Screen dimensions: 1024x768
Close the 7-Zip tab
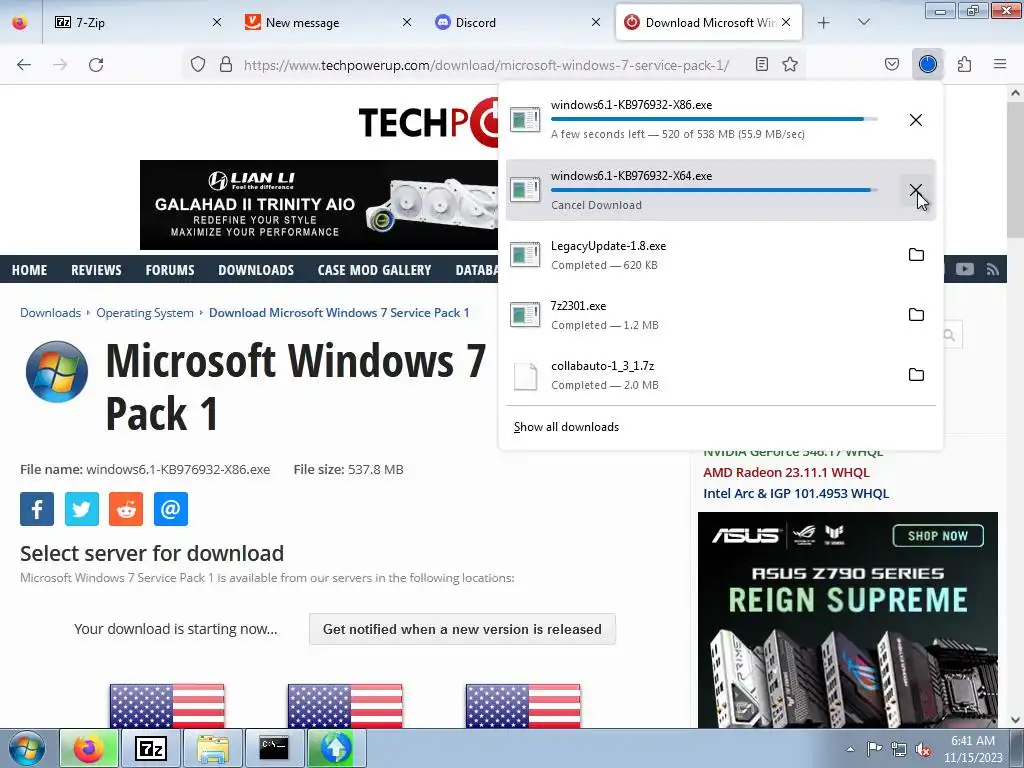217,22
